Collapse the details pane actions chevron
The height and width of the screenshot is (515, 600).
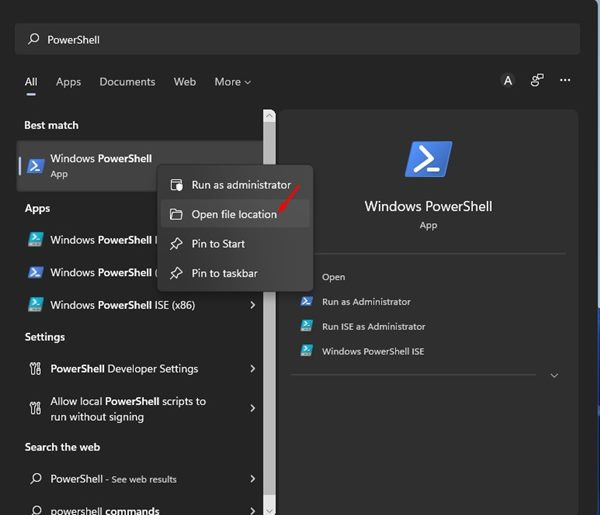[554, 375]
